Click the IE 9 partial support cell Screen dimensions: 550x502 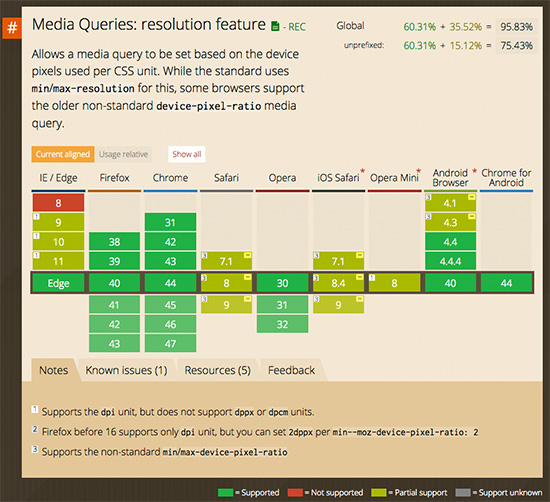tap(58, 222)
